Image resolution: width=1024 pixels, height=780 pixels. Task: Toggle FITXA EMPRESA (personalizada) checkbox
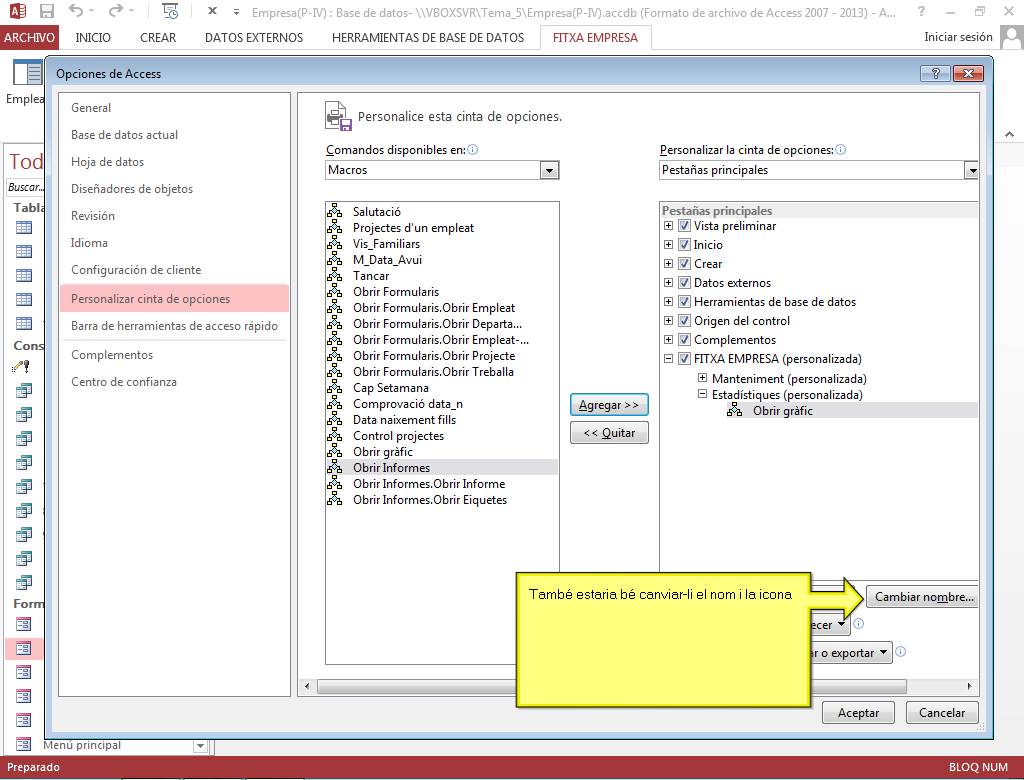[684, 359]
